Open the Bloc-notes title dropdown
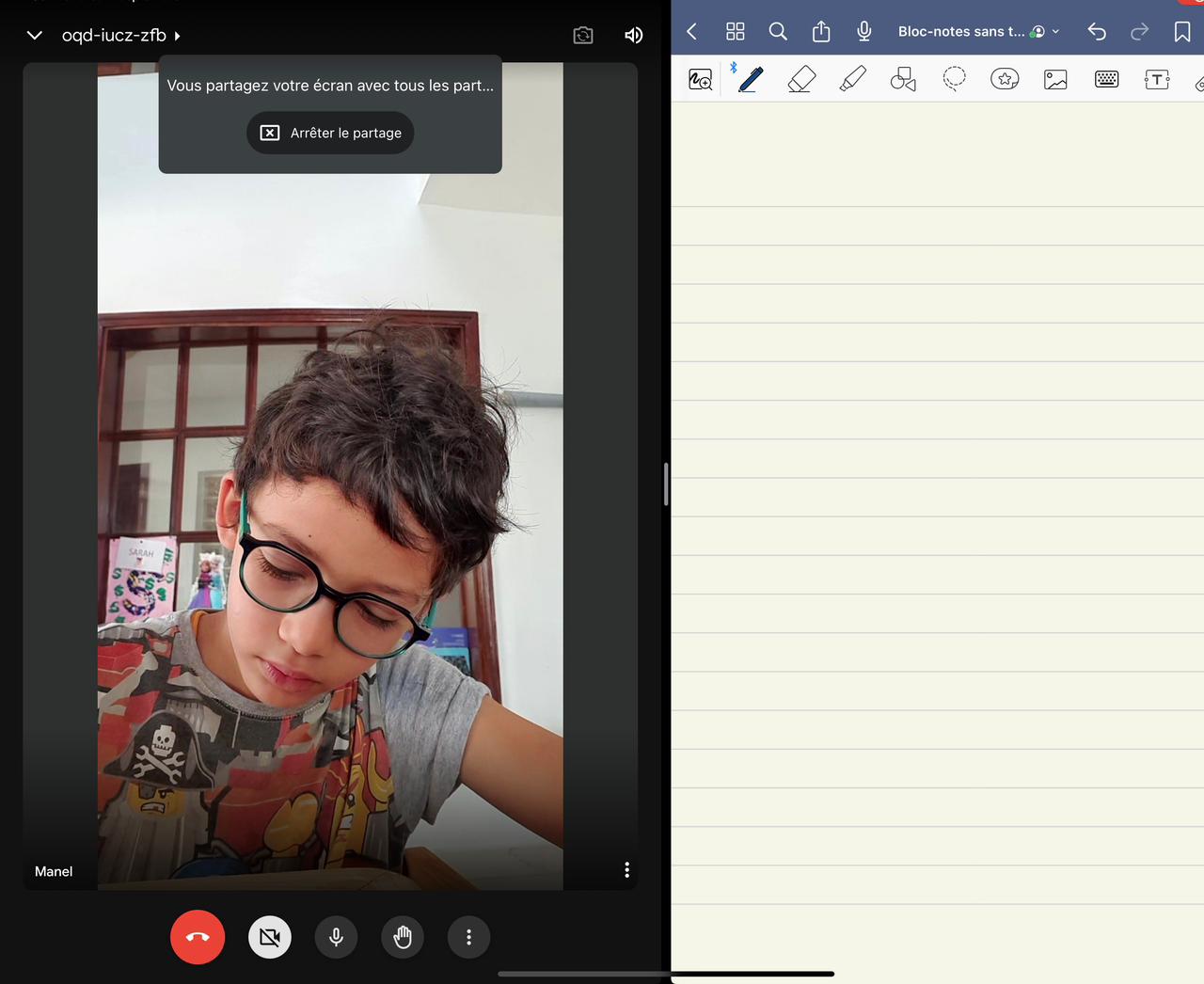This screenshot has width=1204, height=984. pyautogui.click(x=978, y=31)
